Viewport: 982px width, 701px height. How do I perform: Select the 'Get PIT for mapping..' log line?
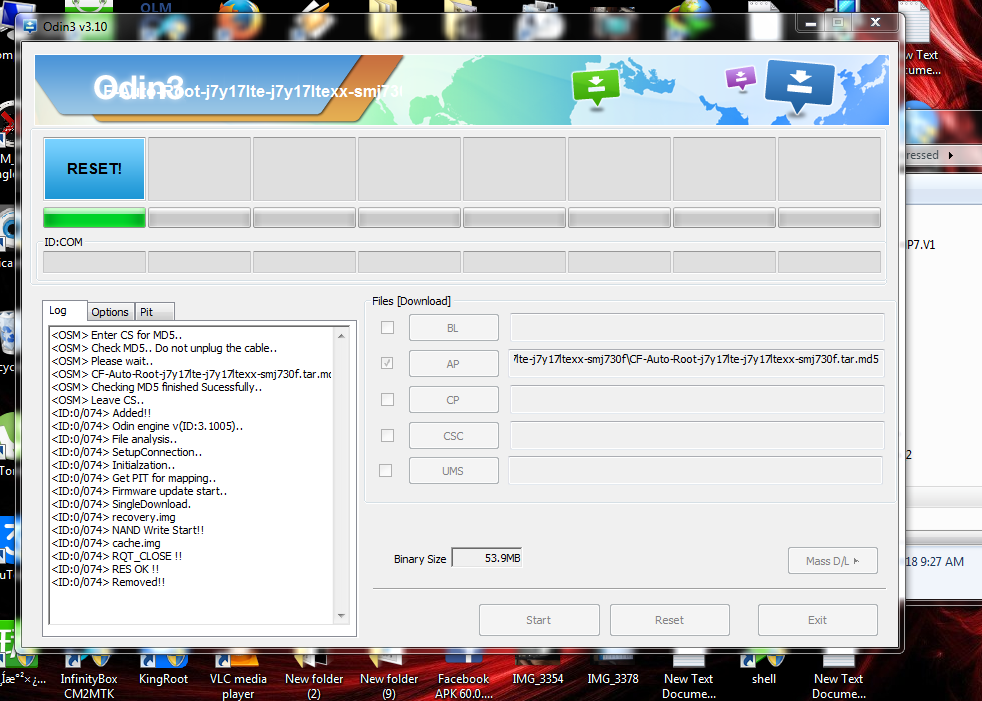click(x=134, y=478)
